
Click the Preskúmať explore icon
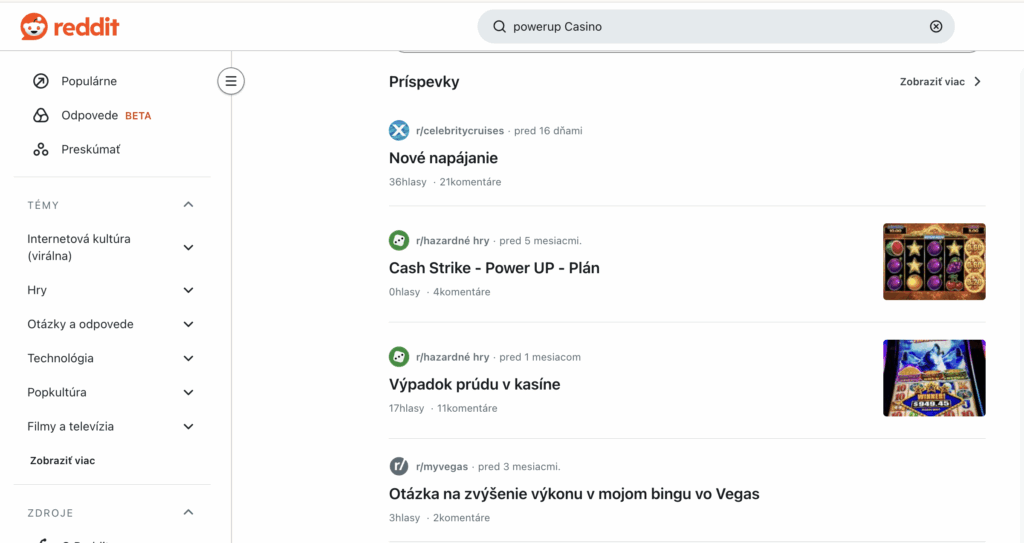41,149
